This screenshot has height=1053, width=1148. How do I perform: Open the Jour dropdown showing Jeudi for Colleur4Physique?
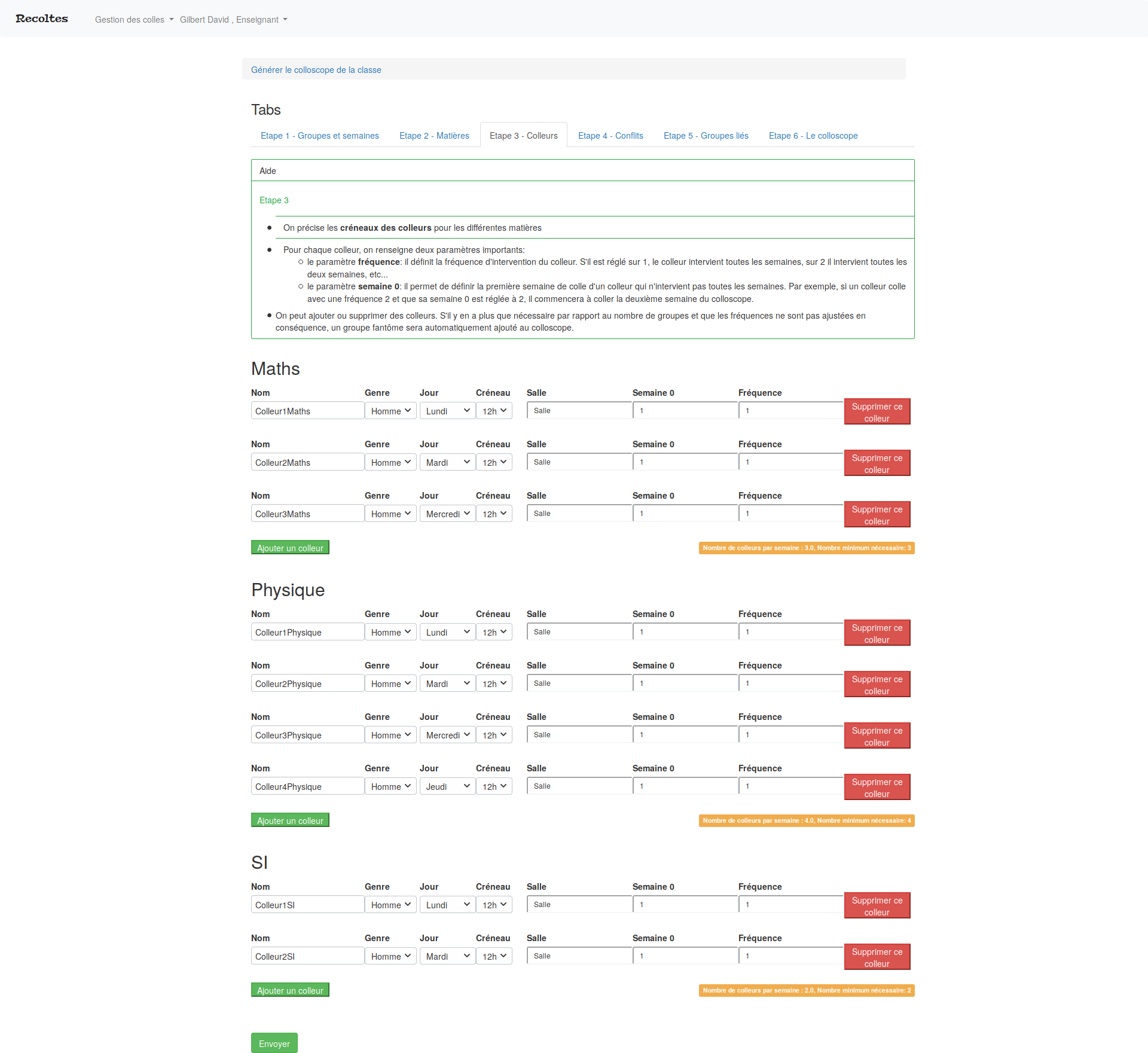click(x=447, y=786)
